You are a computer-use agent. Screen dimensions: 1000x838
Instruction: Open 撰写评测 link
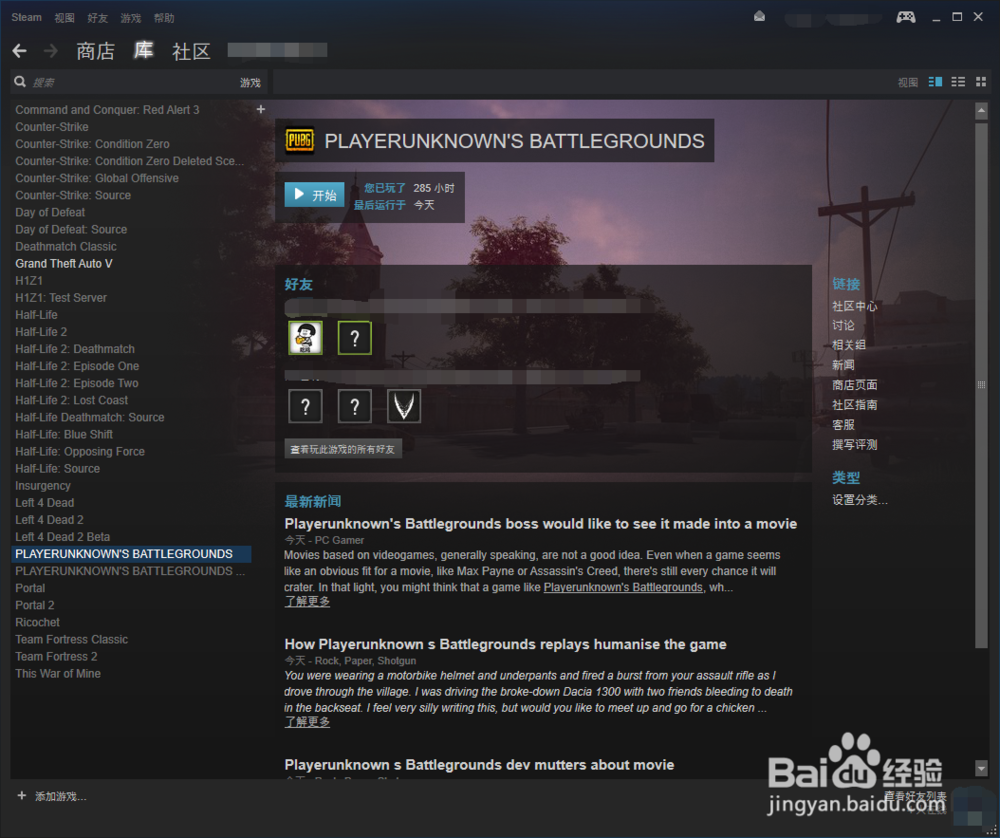point(855,445)
